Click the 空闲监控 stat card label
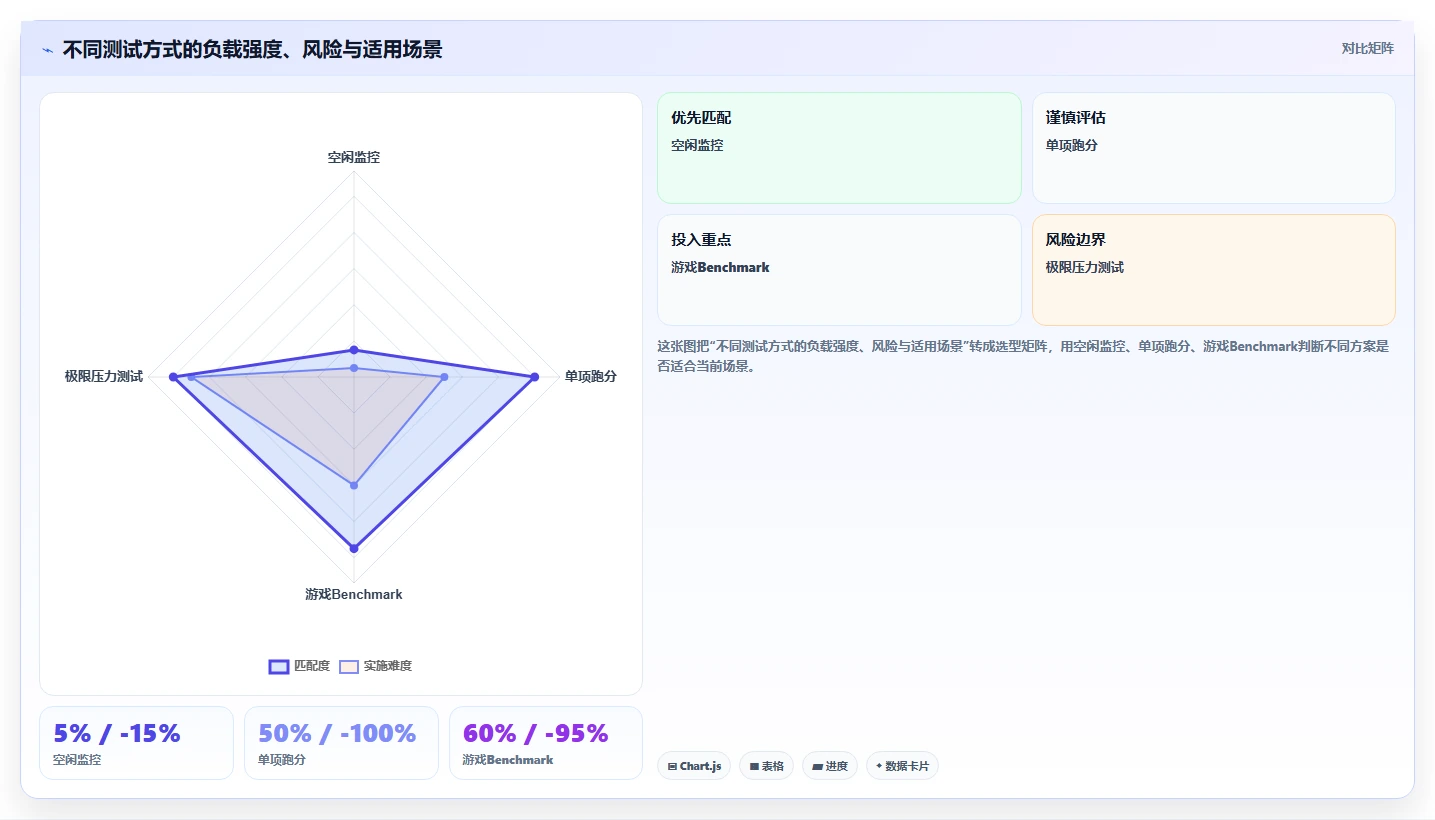1435x820 pixels. click(77, 759)
